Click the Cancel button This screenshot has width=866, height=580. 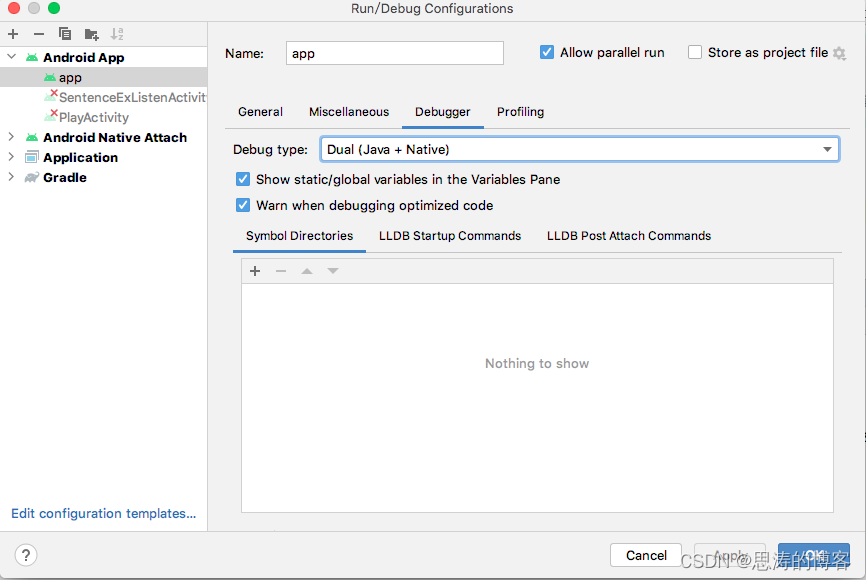click(x=646, y=555)
